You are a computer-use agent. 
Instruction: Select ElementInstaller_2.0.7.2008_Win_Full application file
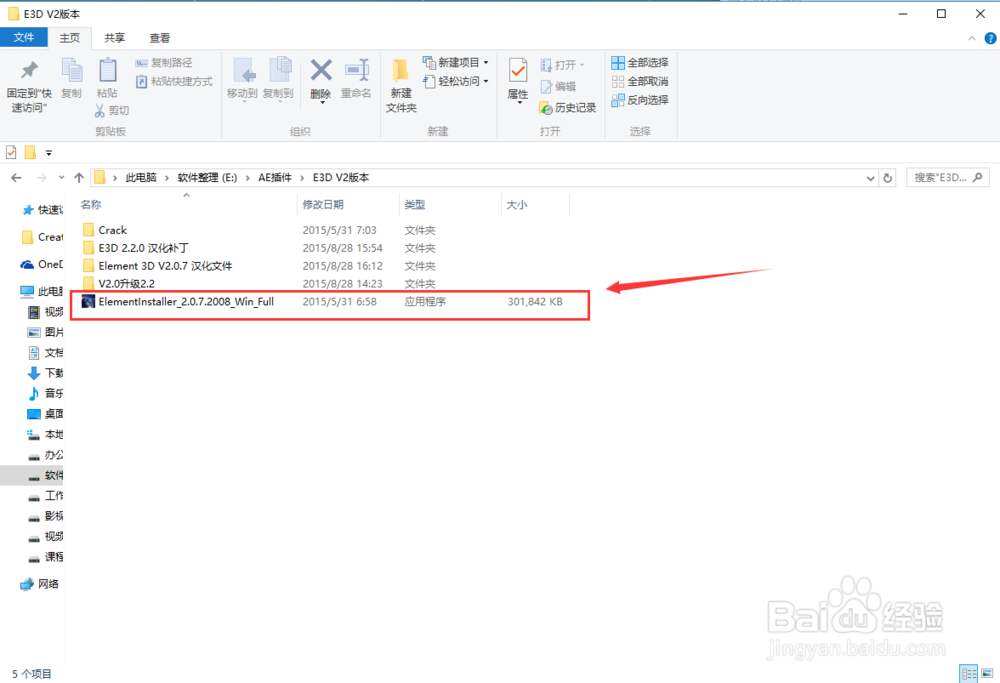click(x=178, y=302)
